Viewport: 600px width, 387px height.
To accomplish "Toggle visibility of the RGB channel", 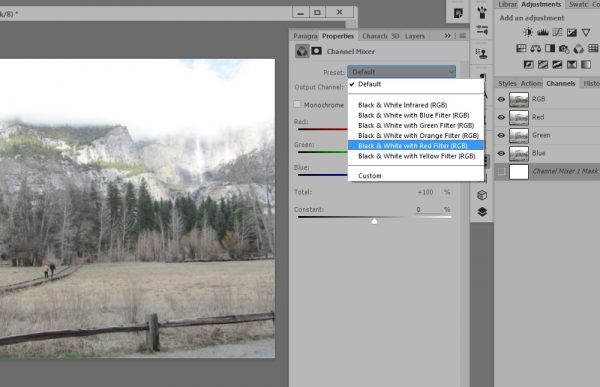I will (x=501, y=100).
